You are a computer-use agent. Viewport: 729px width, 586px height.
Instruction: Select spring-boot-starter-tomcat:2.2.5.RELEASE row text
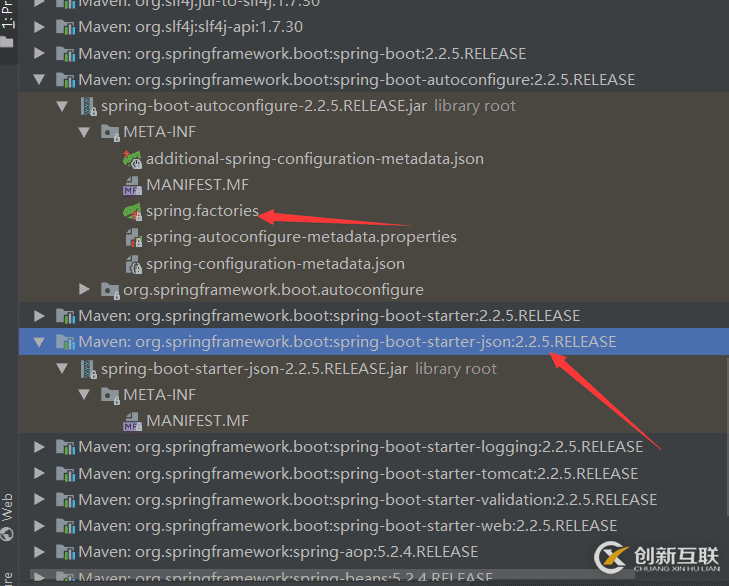click(358, 473)
